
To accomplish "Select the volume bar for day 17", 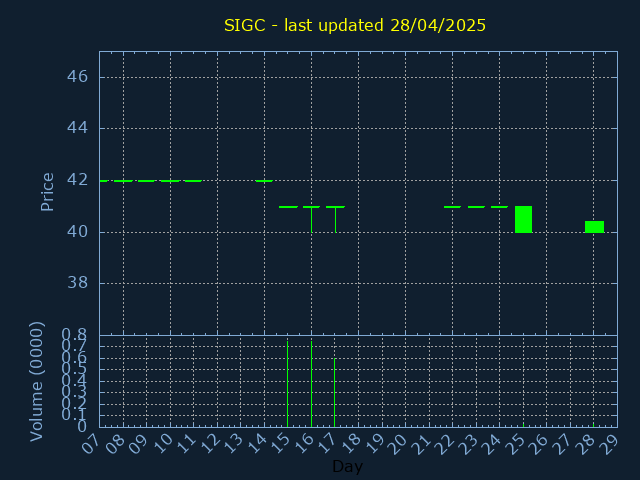I will 334,393.
